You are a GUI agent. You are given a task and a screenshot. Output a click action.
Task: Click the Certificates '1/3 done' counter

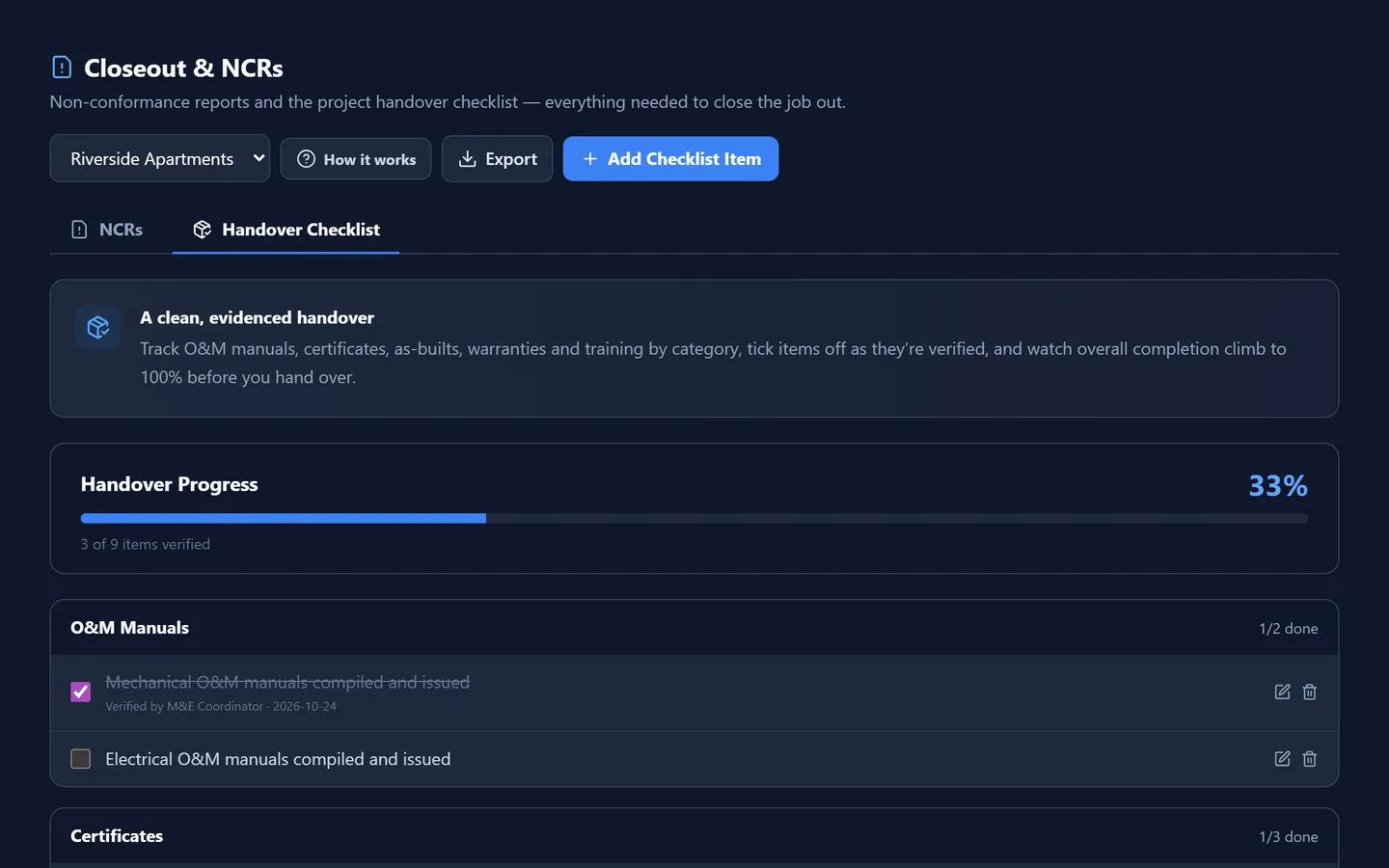click(1288, 837)
